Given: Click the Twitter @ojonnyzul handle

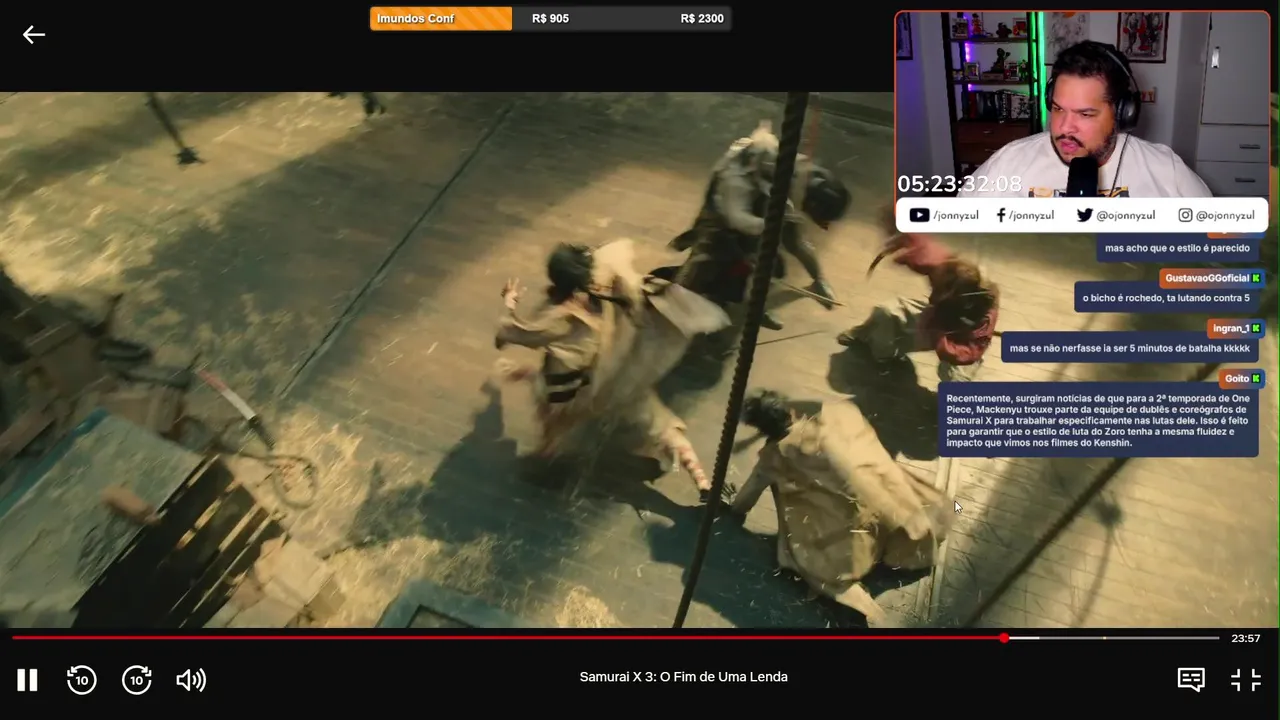Looking at the screenshot, I should pos(1116,215).
